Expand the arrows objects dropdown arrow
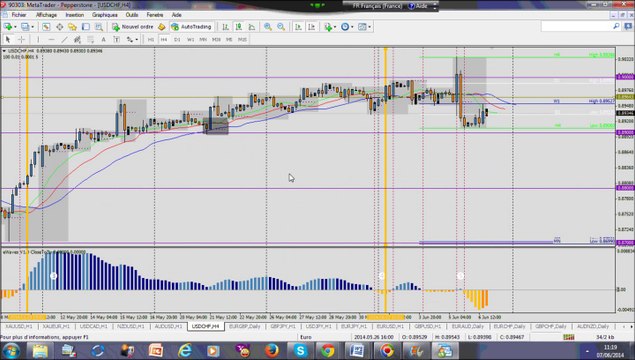Screen dimensions: 635x360 pos(137,39)
